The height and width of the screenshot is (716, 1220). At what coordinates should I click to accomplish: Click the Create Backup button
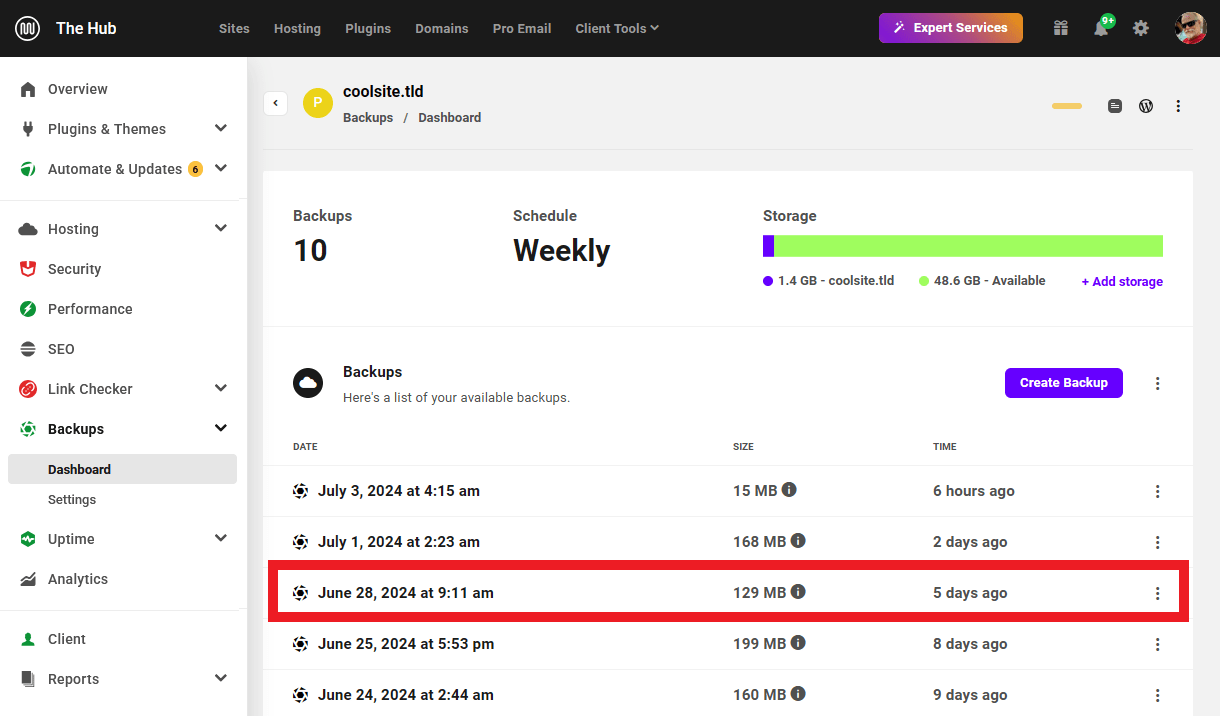pyautogui.click(x=1063, y=382)
